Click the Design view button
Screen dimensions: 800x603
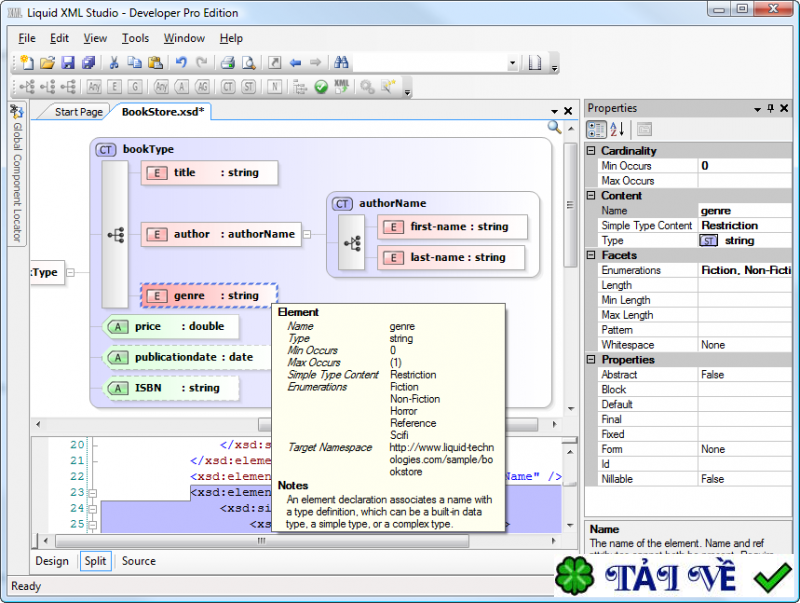click(52, 561)
